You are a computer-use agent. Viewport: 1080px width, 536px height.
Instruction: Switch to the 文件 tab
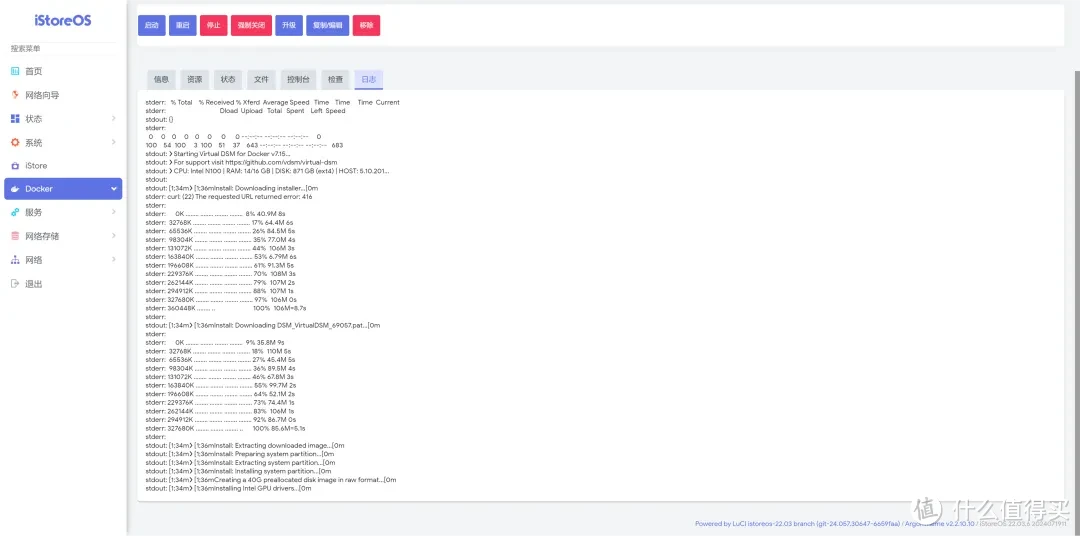(x=261, y=79)
